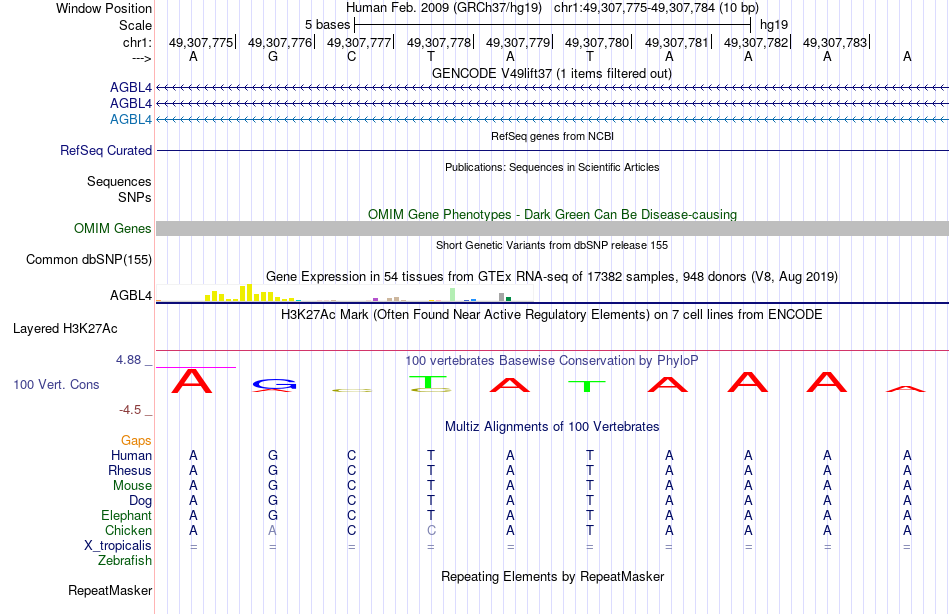Click the Common dbSNP(155) track label
950x614 pixels.
point(89,259)
